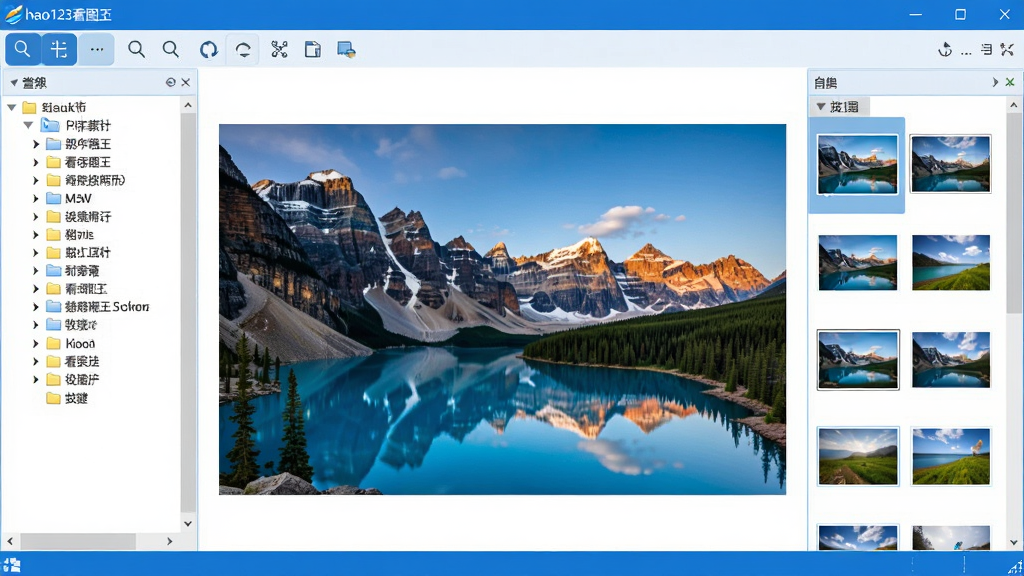Collapse the folder panel header triangle
The width and height of the screenshot is (1024, 576).
pos(14,83)
